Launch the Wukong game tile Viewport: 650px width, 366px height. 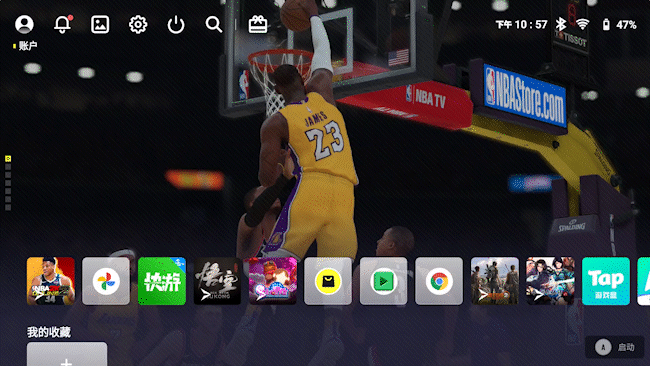point(217,281)
